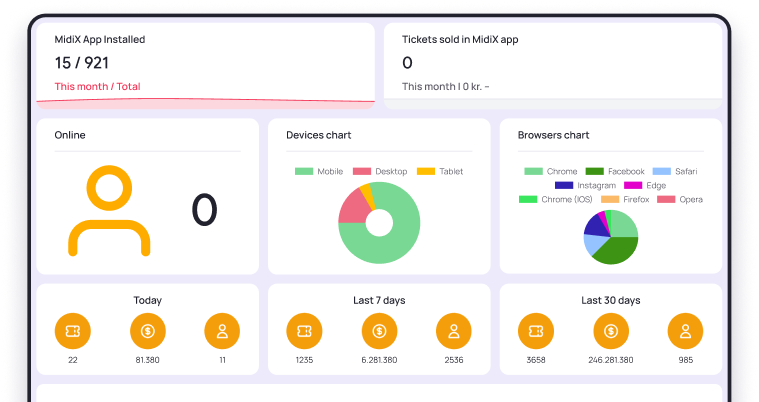Click the value 1235
Screen dimensions: 759x402
pyautogui.click(x=304, y=360)
